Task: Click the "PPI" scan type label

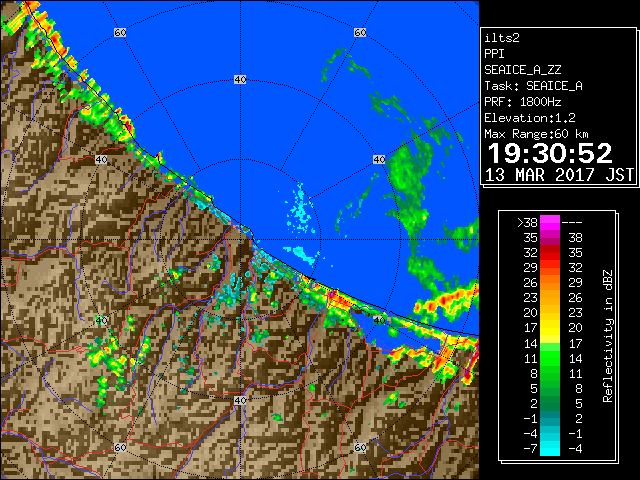Action: (494, 54)
